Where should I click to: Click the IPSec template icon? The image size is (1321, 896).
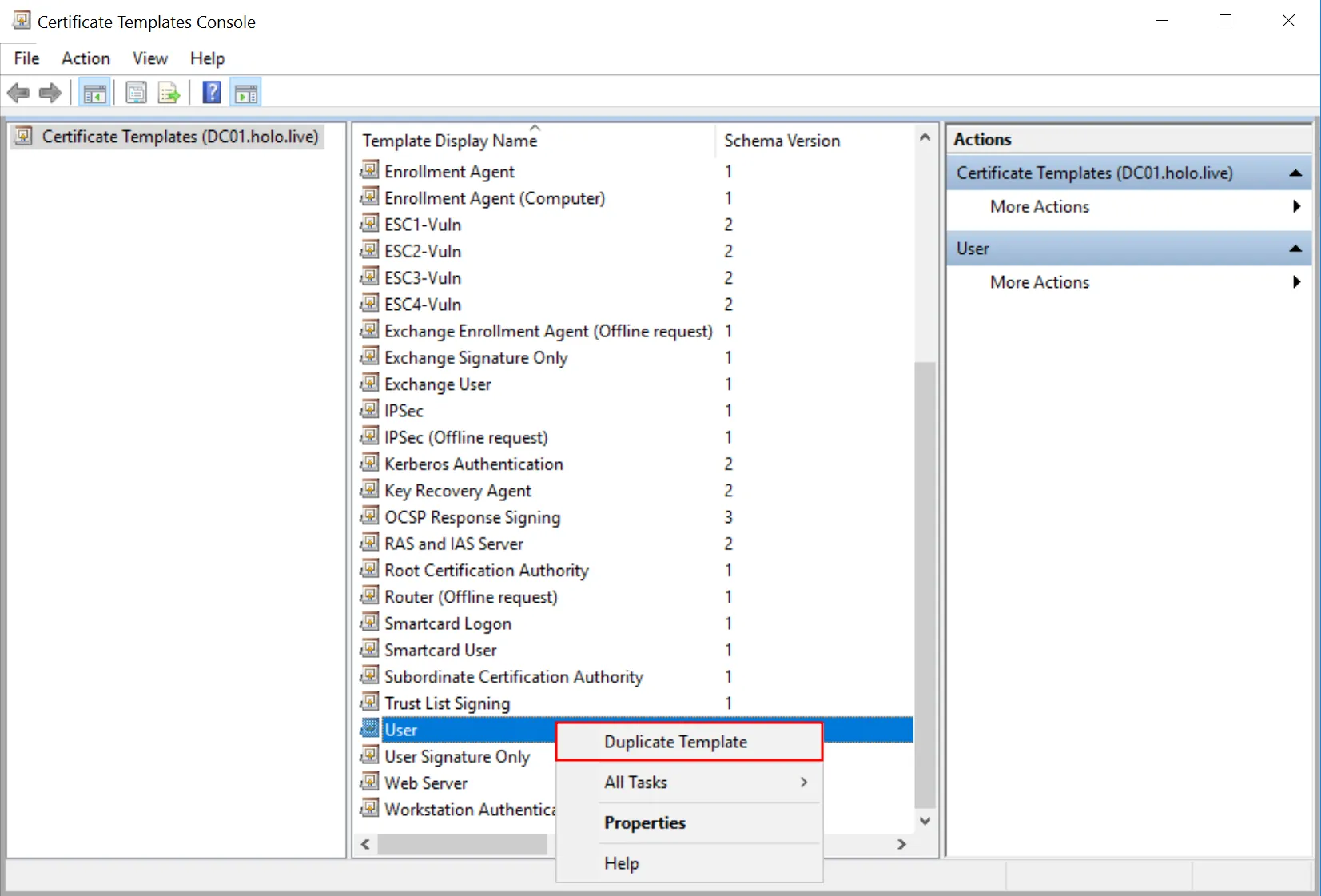pyautogui.click(x=369, y=410)
